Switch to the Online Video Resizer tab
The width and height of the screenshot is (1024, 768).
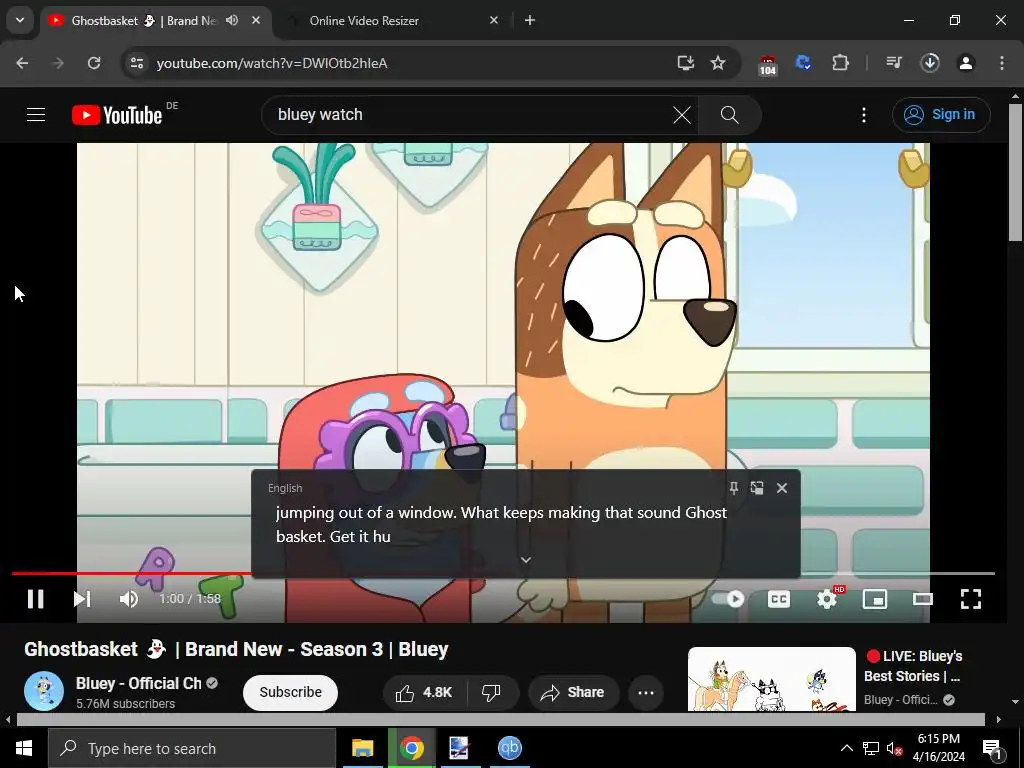tap(364, 21)
